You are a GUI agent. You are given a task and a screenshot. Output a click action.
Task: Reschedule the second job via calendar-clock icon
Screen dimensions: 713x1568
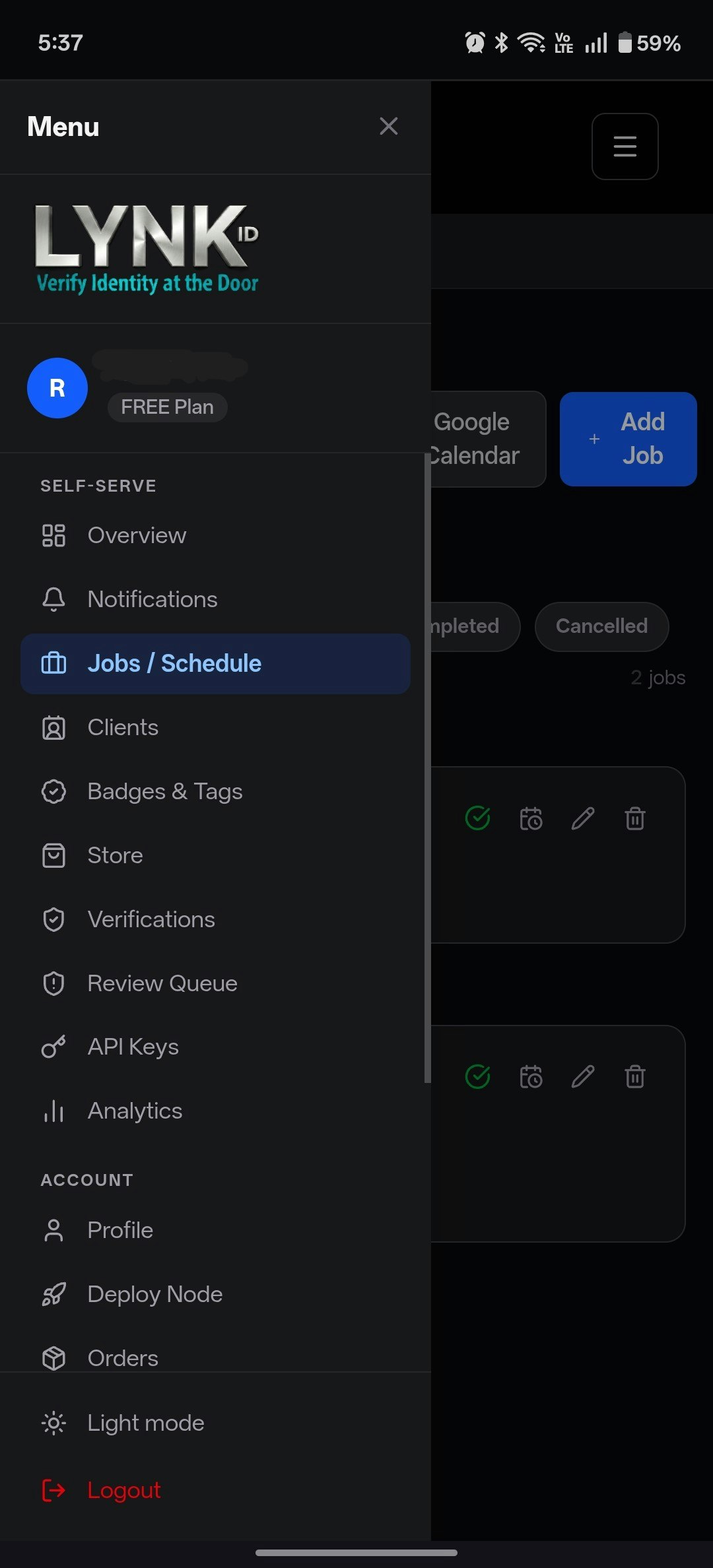(531, 1077)
